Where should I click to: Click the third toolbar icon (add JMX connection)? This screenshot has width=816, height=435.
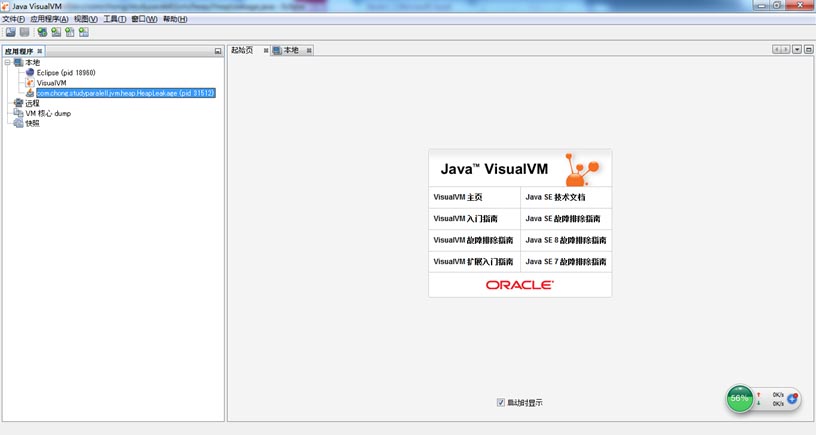coord(42,32)
